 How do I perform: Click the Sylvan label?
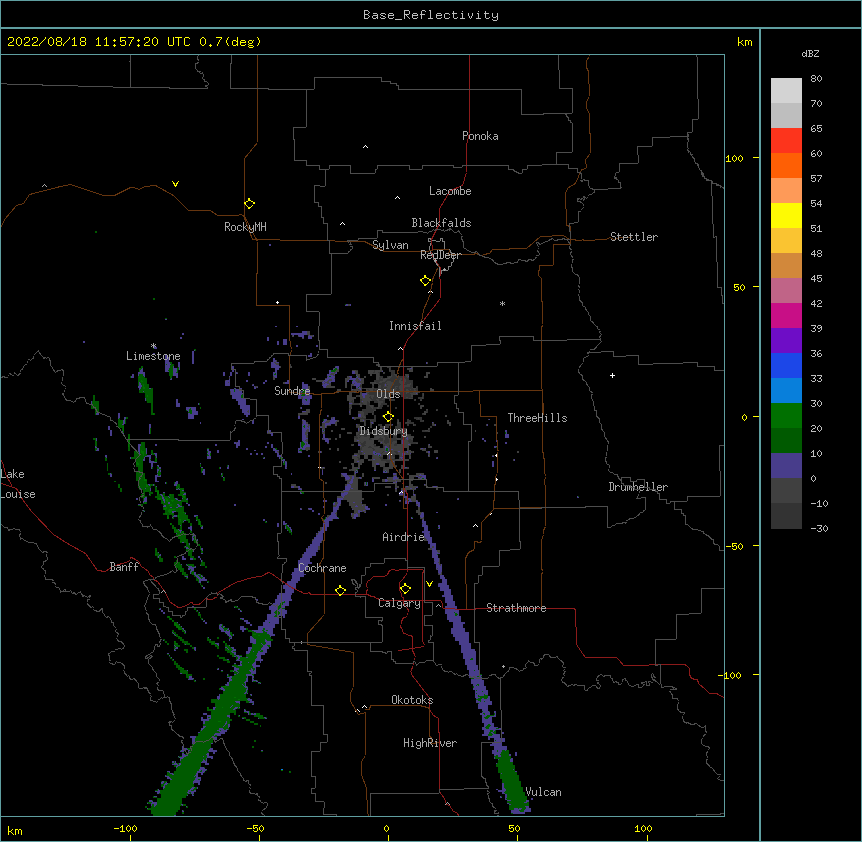(390, 245)
